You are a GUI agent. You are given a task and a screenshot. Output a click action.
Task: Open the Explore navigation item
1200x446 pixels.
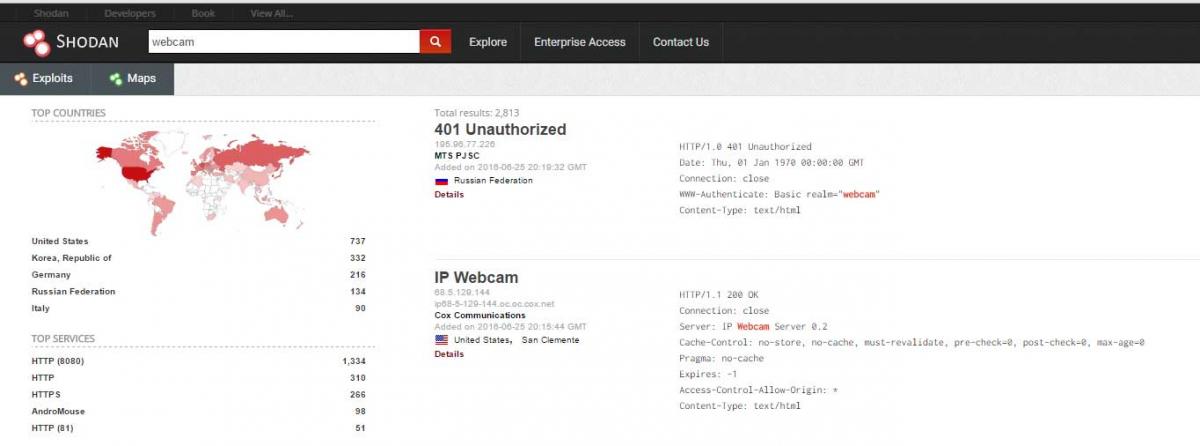coord(488,42)
